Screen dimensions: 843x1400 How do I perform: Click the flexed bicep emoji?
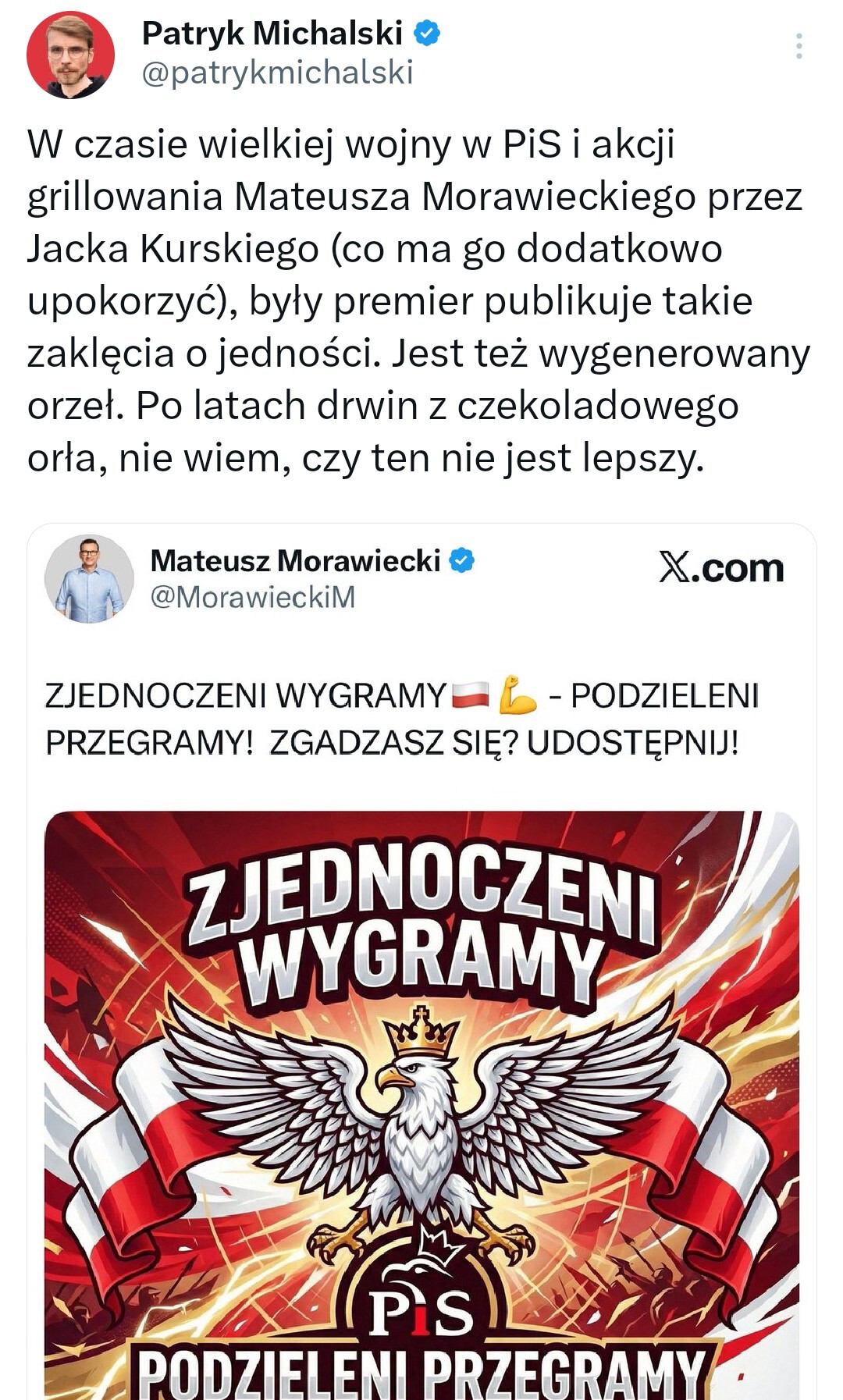[x=518, y=694]
